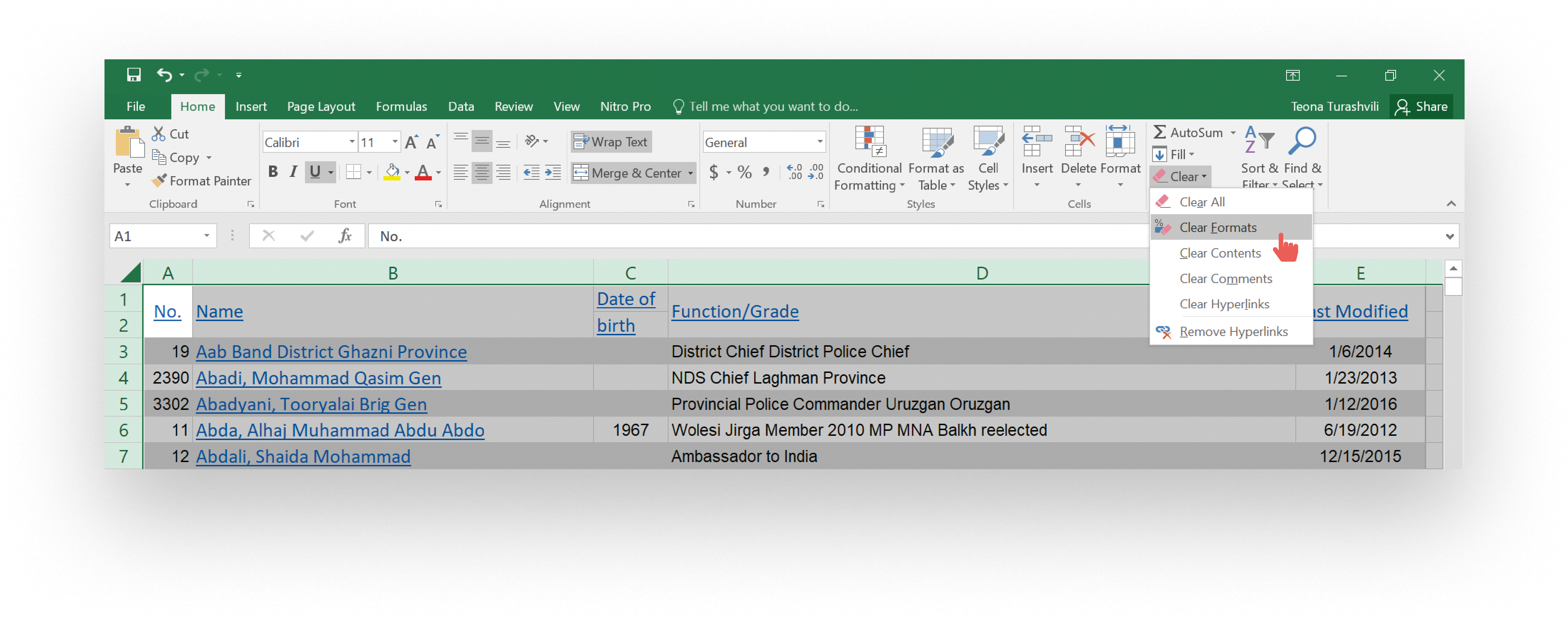Click the Redo arrow icon
This screenshot has height=618, width=1568.
coord(202,75)
